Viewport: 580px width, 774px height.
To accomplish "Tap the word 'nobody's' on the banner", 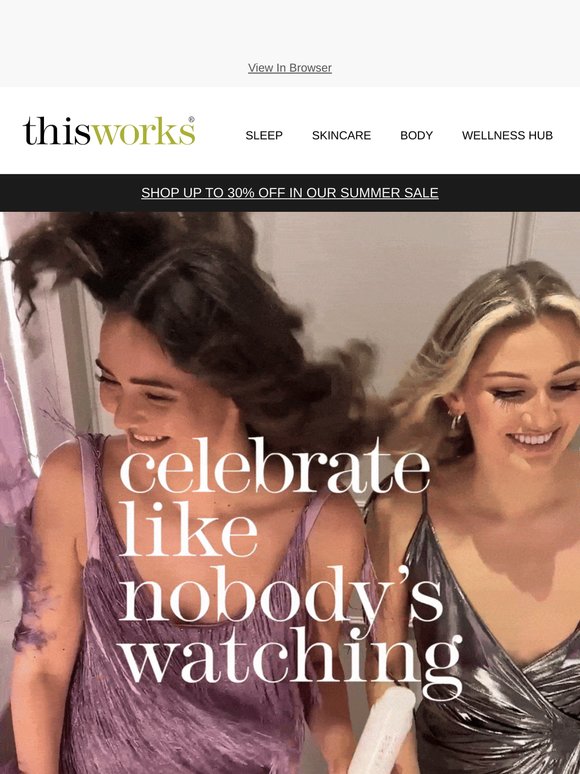I will [281, 594].
